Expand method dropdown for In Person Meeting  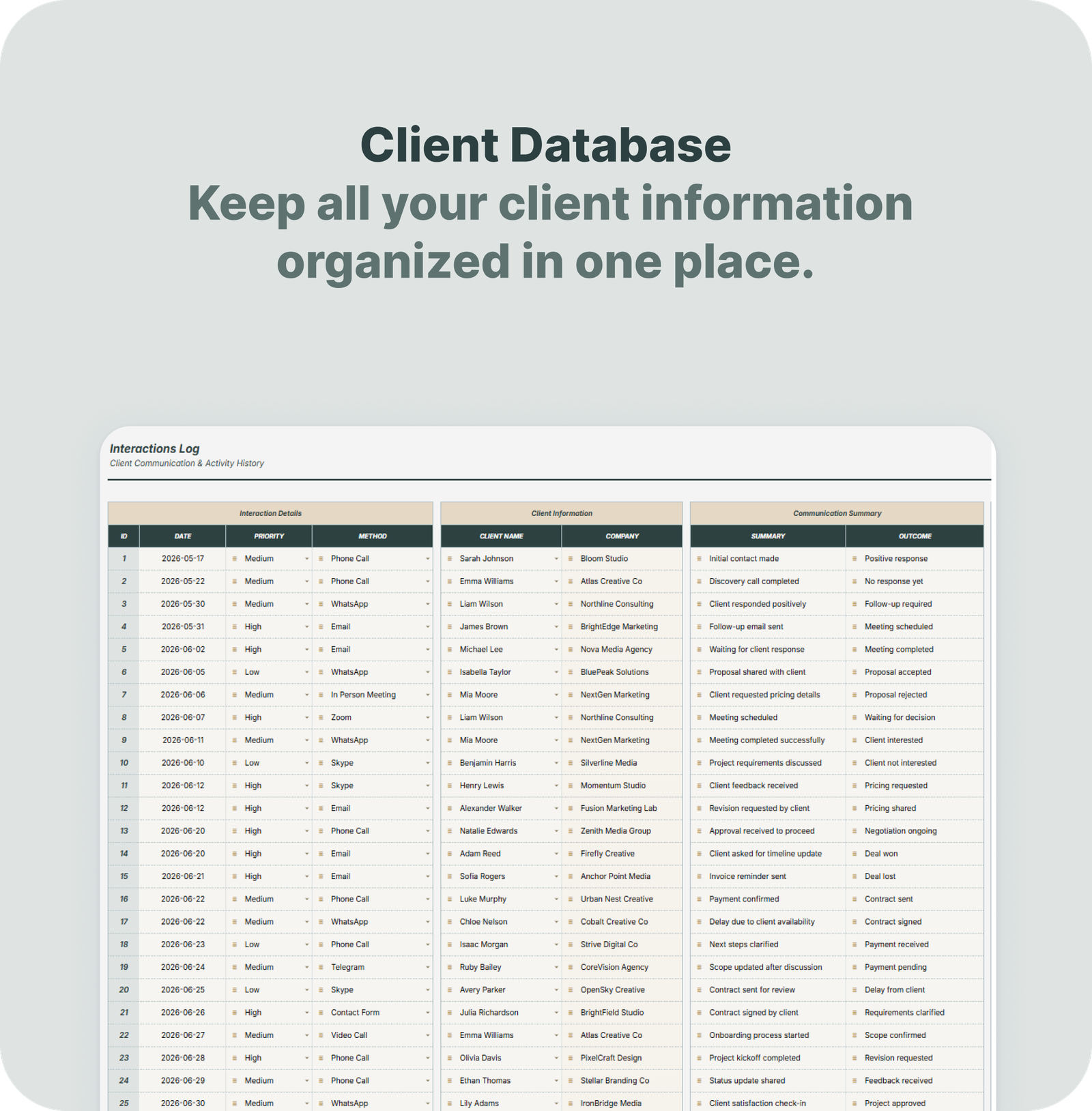pos(428,695)
